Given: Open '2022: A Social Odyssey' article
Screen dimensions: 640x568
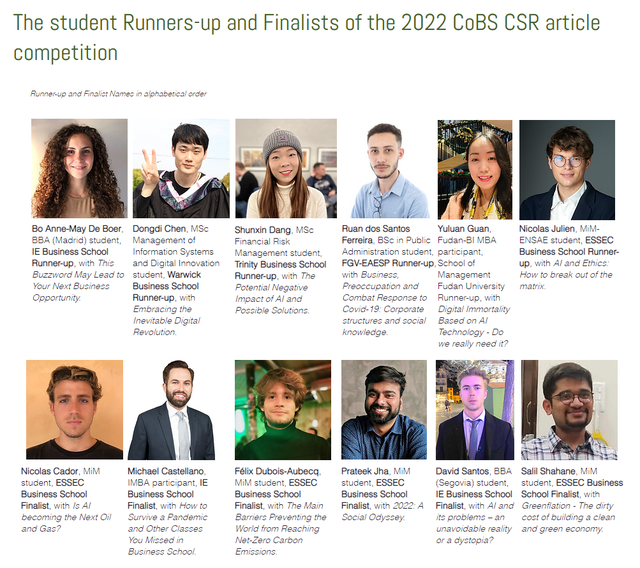Looking at the screenshot, I should pyautogui.click(x=382, y=511).
